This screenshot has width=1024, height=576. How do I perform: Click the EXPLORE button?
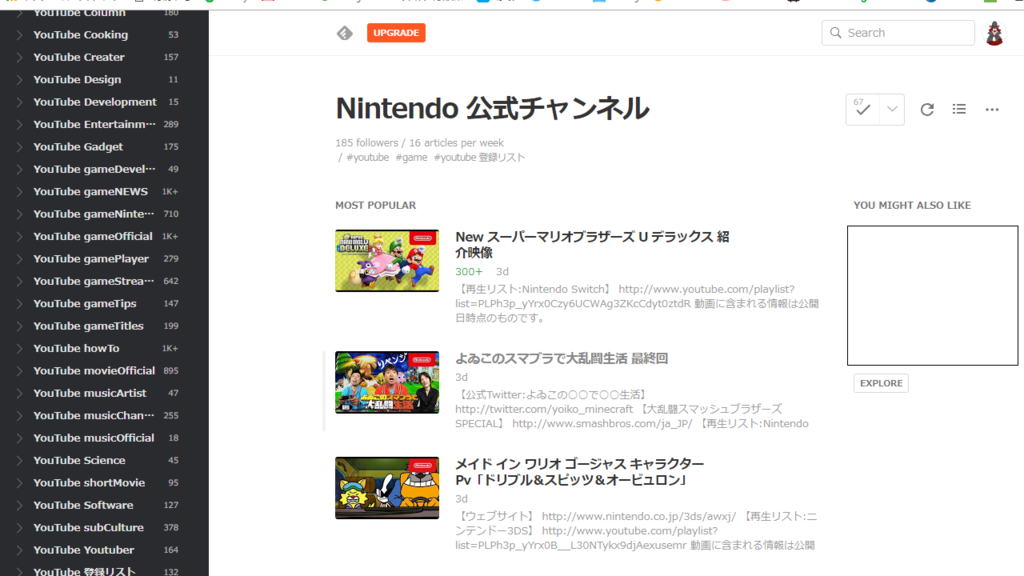881,383
